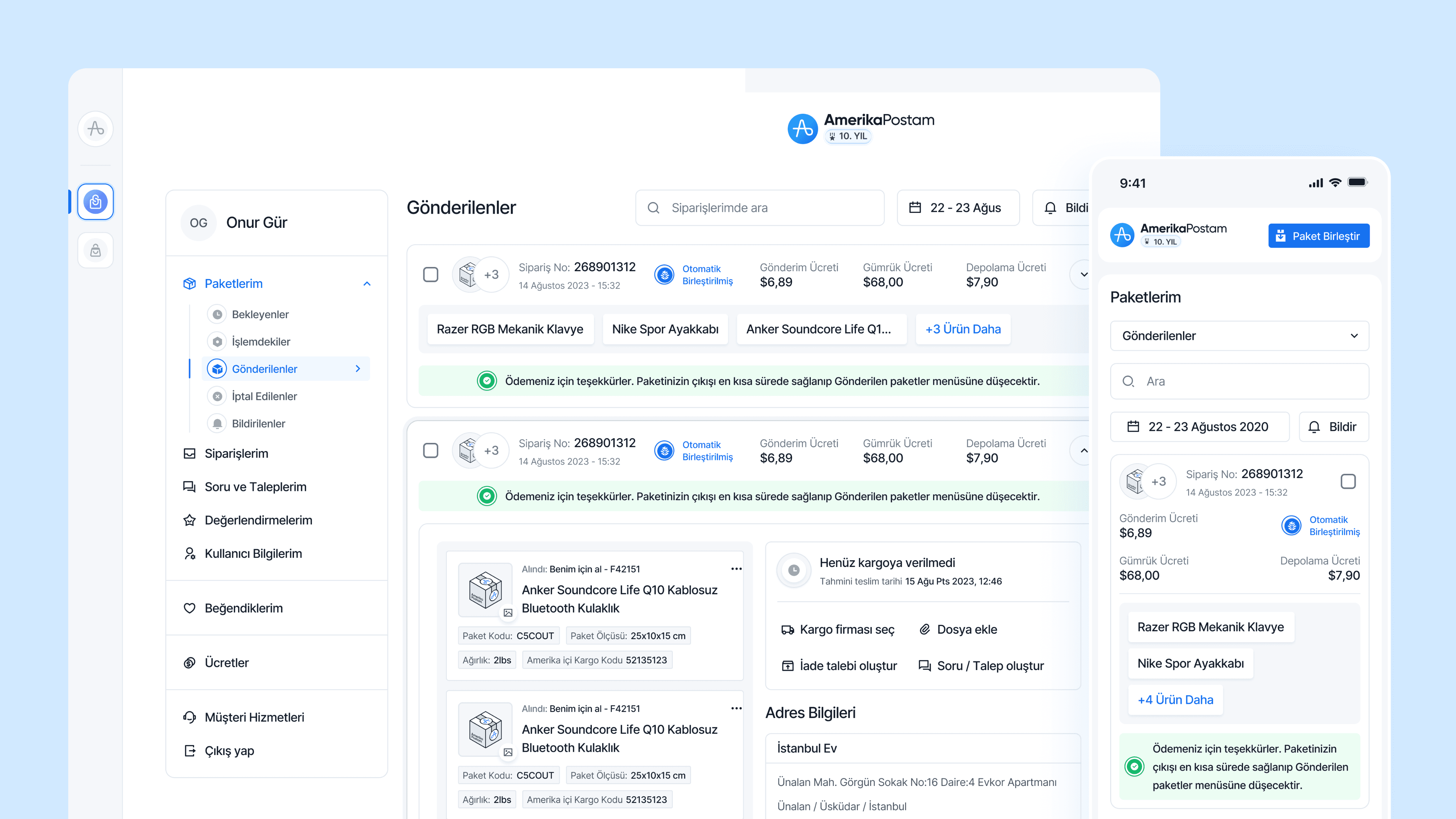The image size is (1456, 819).
Task: Click the Soru / Talep oluştur option
Action: click(x=981, y=666)
